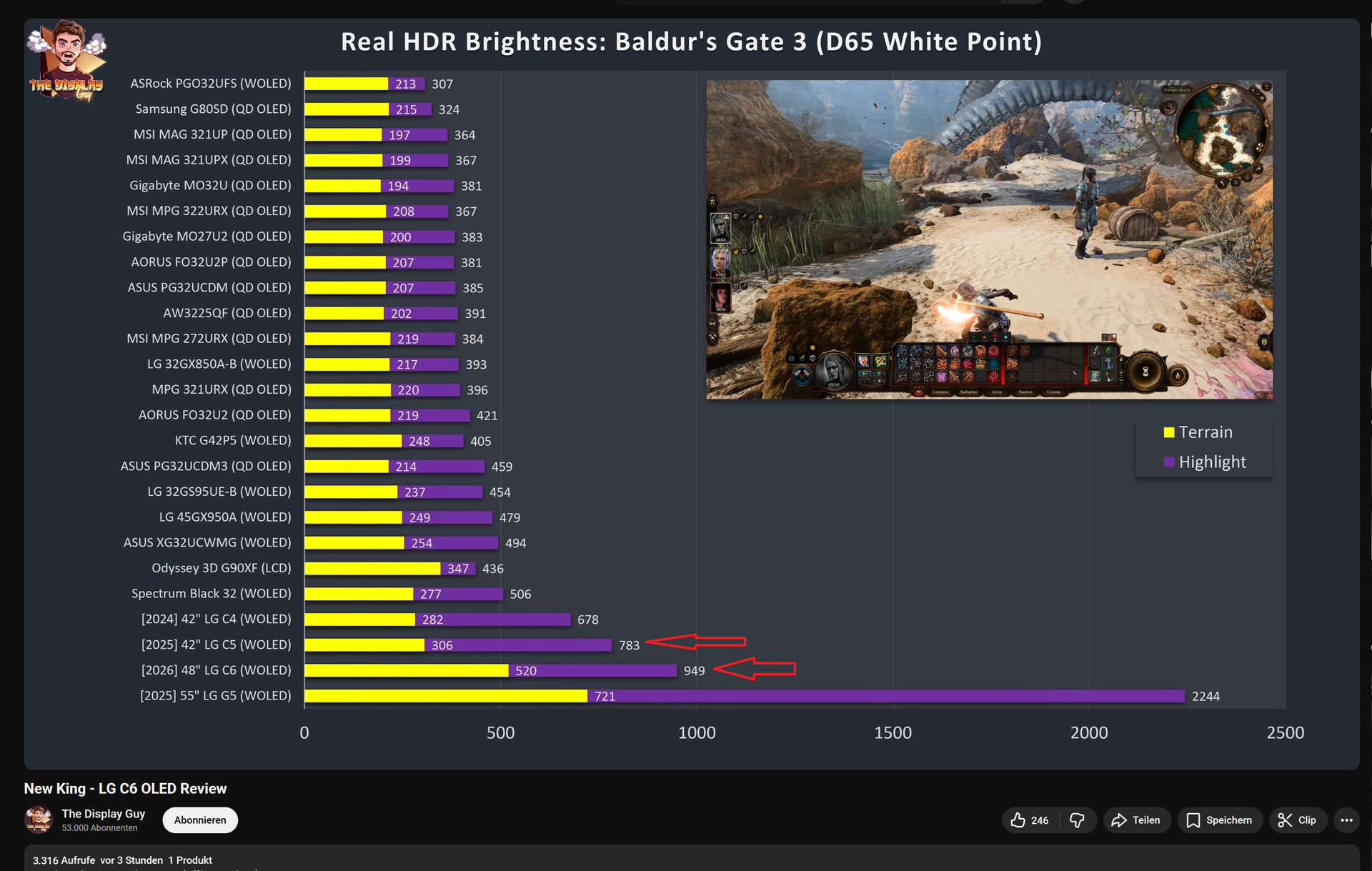
Task: Subscribe with the Abonnieren button
Action: pos(200,820)
